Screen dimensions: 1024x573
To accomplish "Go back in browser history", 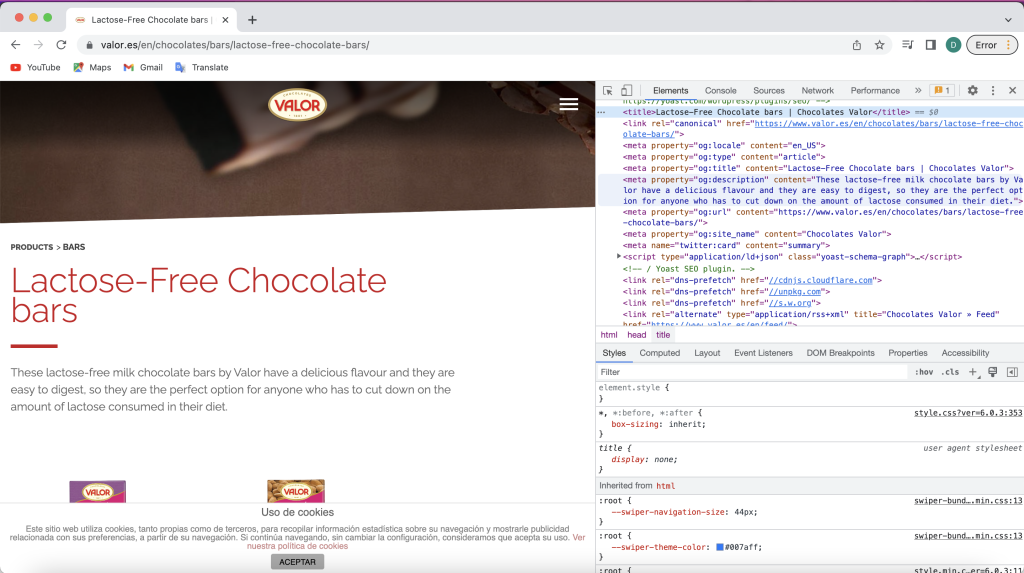I will [x=16, y=45].
